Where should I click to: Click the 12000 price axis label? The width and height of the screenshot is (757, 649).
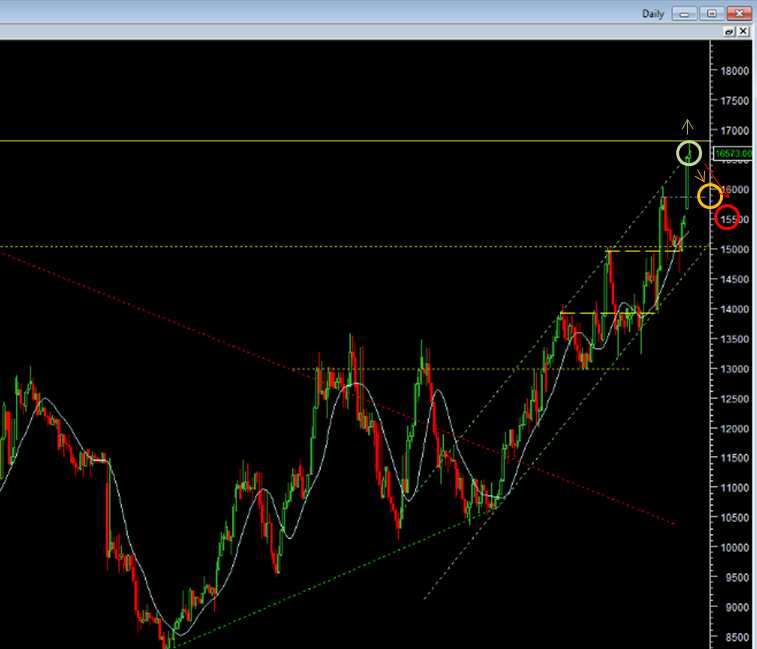click(734, 429)
